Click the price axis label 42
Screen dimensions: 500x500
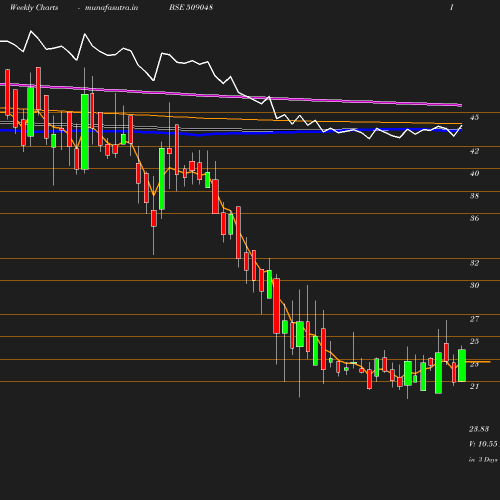(x=474, y=151)
